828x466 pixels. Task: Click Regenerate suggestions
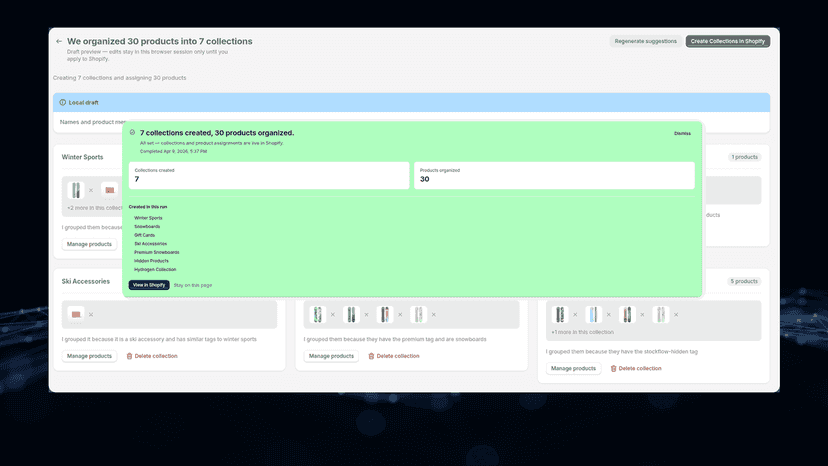click(x=645, y=41)
